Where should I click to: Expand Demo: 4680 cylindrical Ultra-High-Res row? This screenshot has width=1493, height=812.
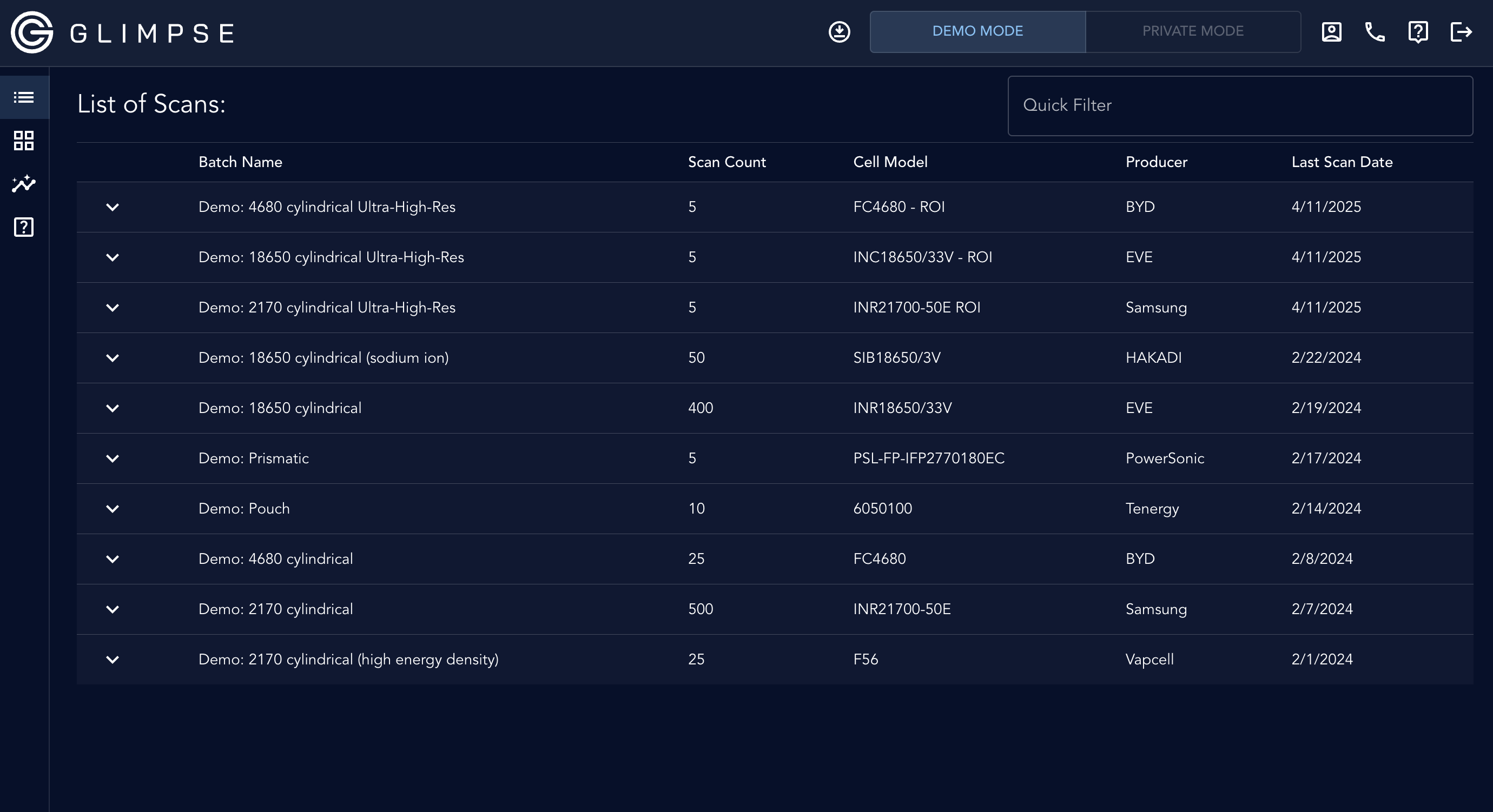[113, 207]
